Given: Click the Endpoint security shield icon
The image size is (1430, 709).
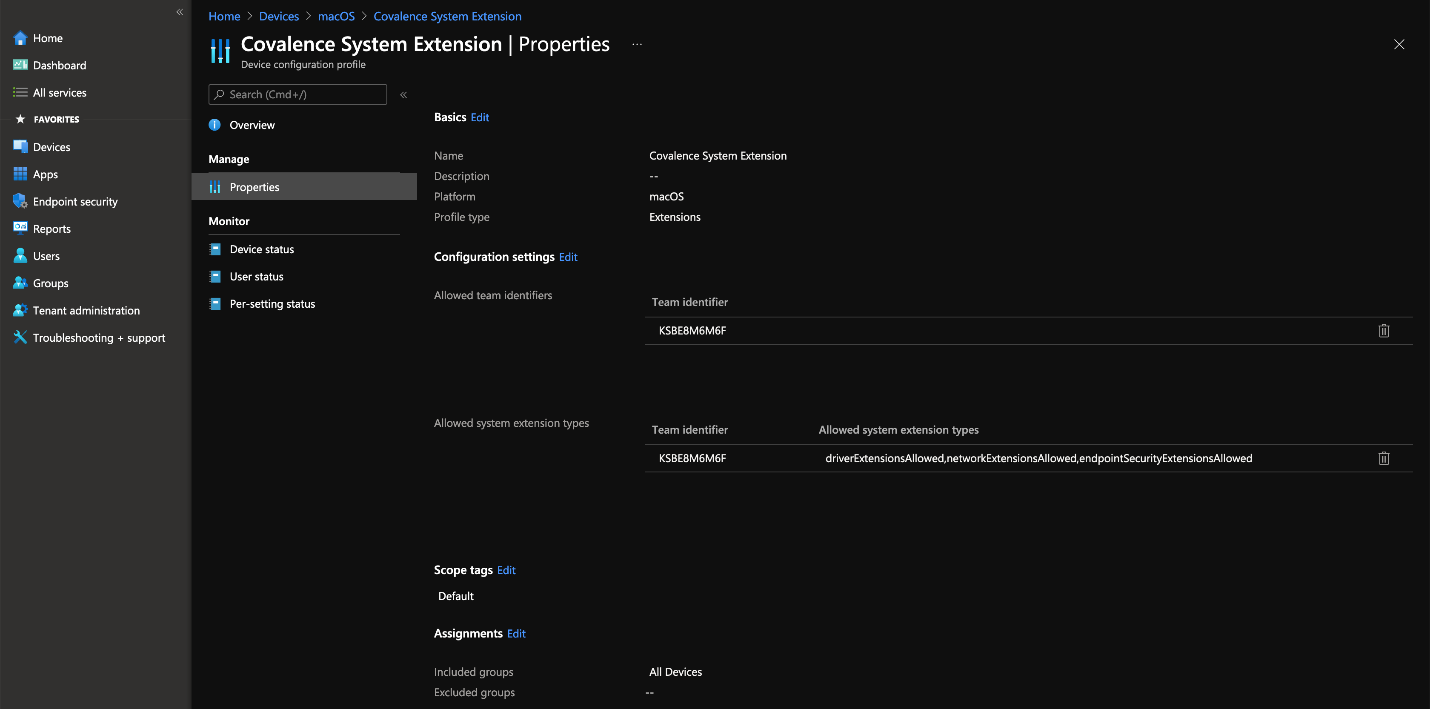Looking at the screenshot, I should pos(20,201).
